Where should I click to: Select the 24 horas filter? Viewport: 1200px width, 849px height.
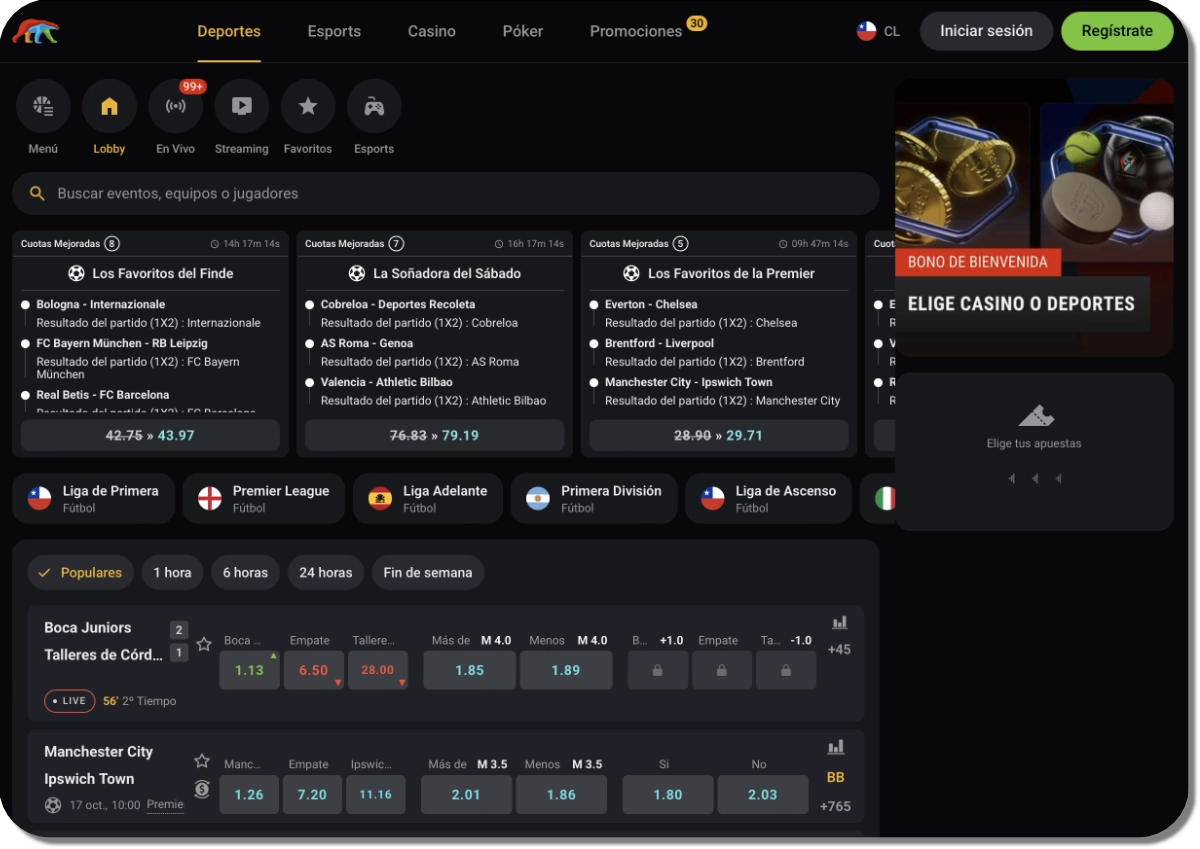(326, 573)
